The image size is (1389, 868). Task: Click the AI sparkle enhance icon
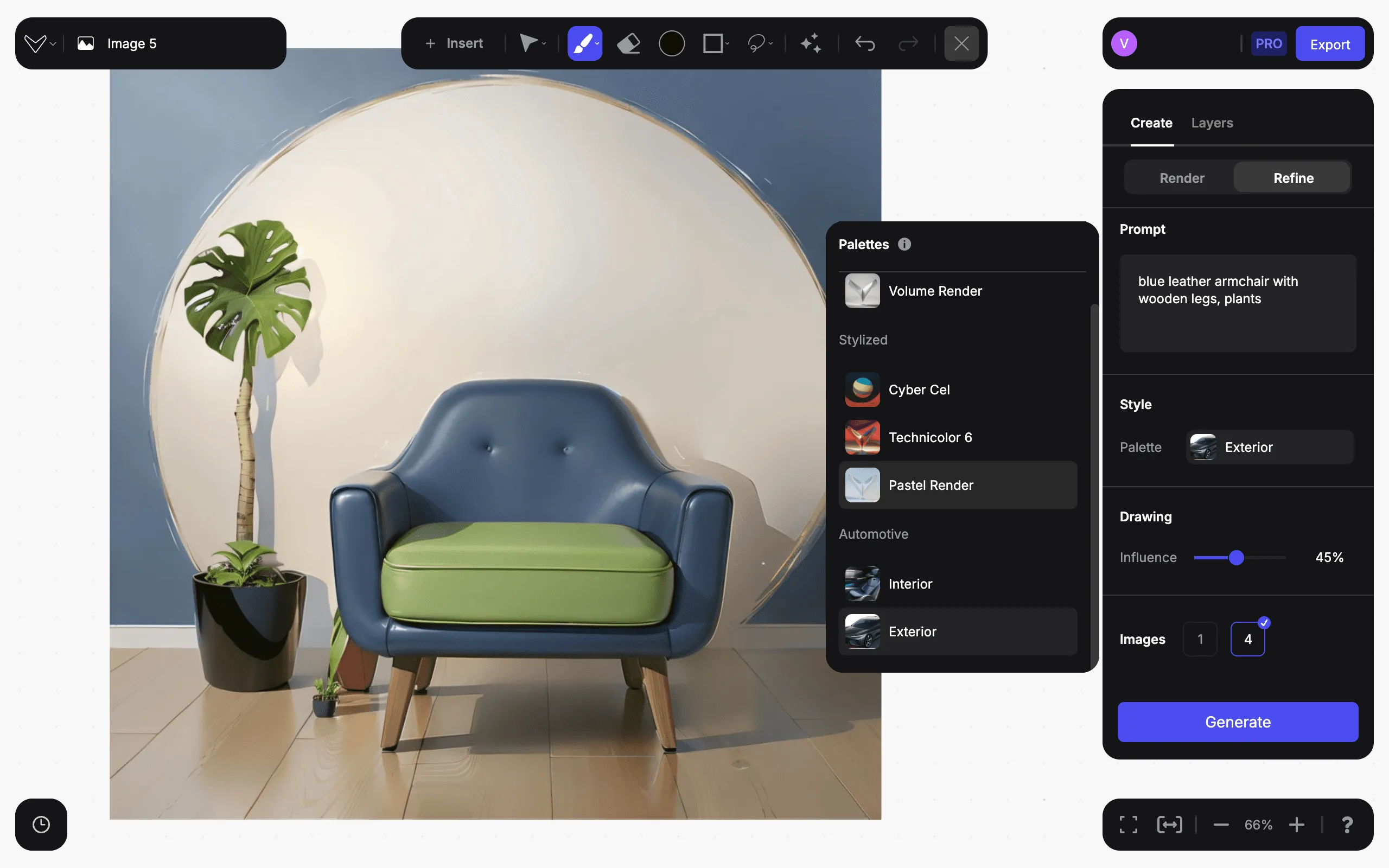tap(811, 43)
